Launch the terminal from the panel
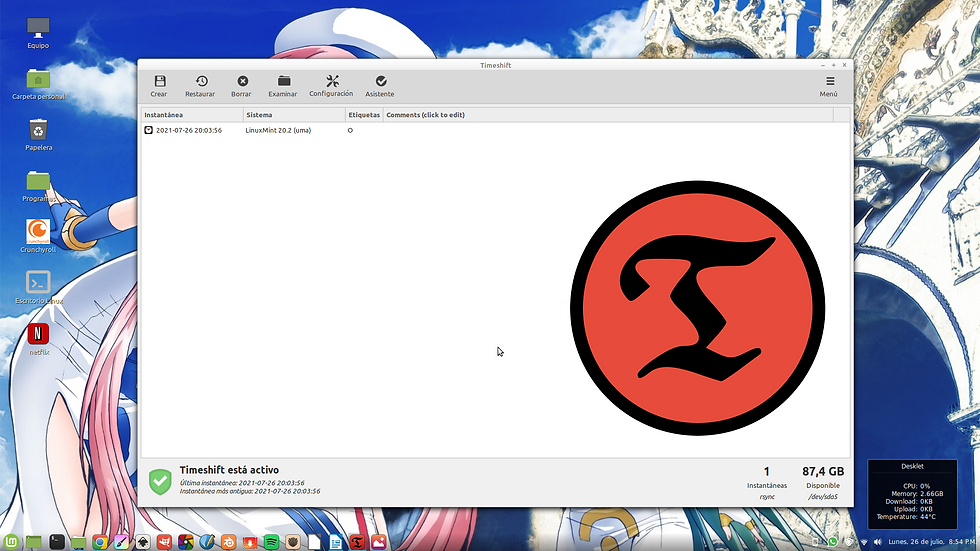Viewport: 980px width, 551px height. point(57,542)
